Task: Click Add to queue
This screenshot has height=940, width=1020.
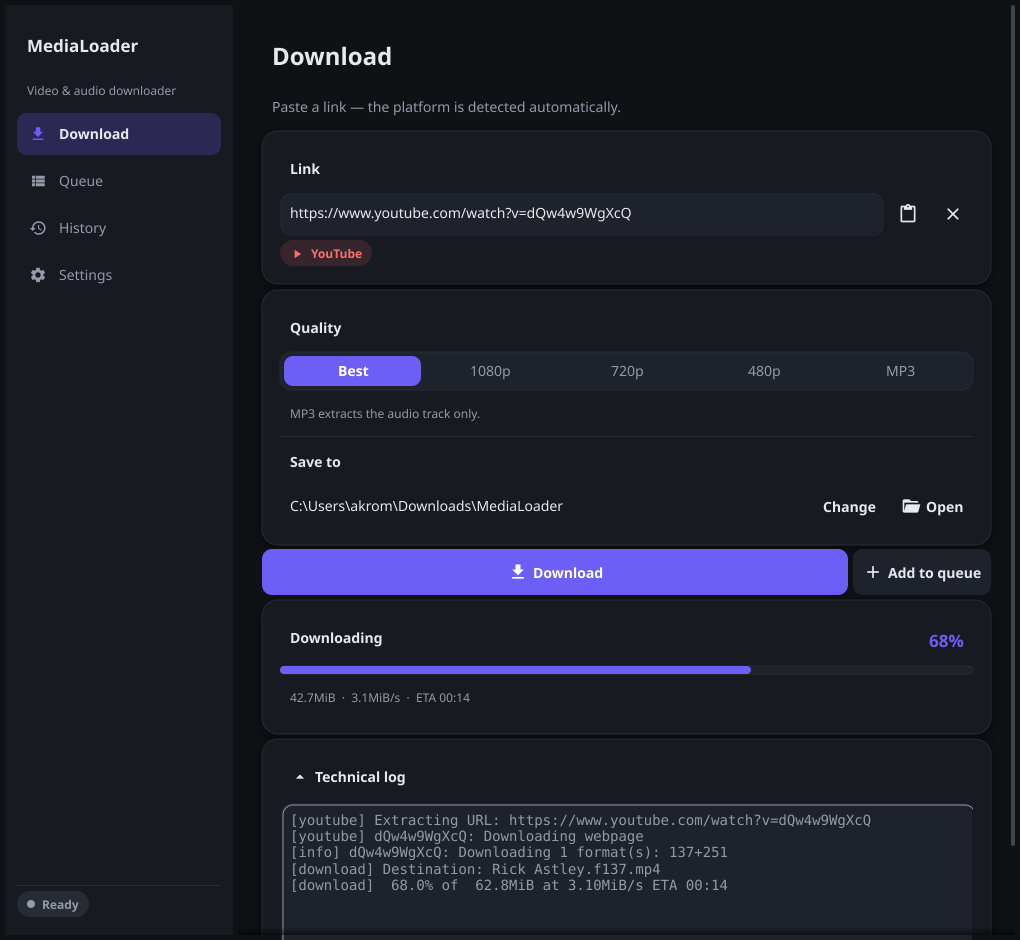Action: (922, 572)
